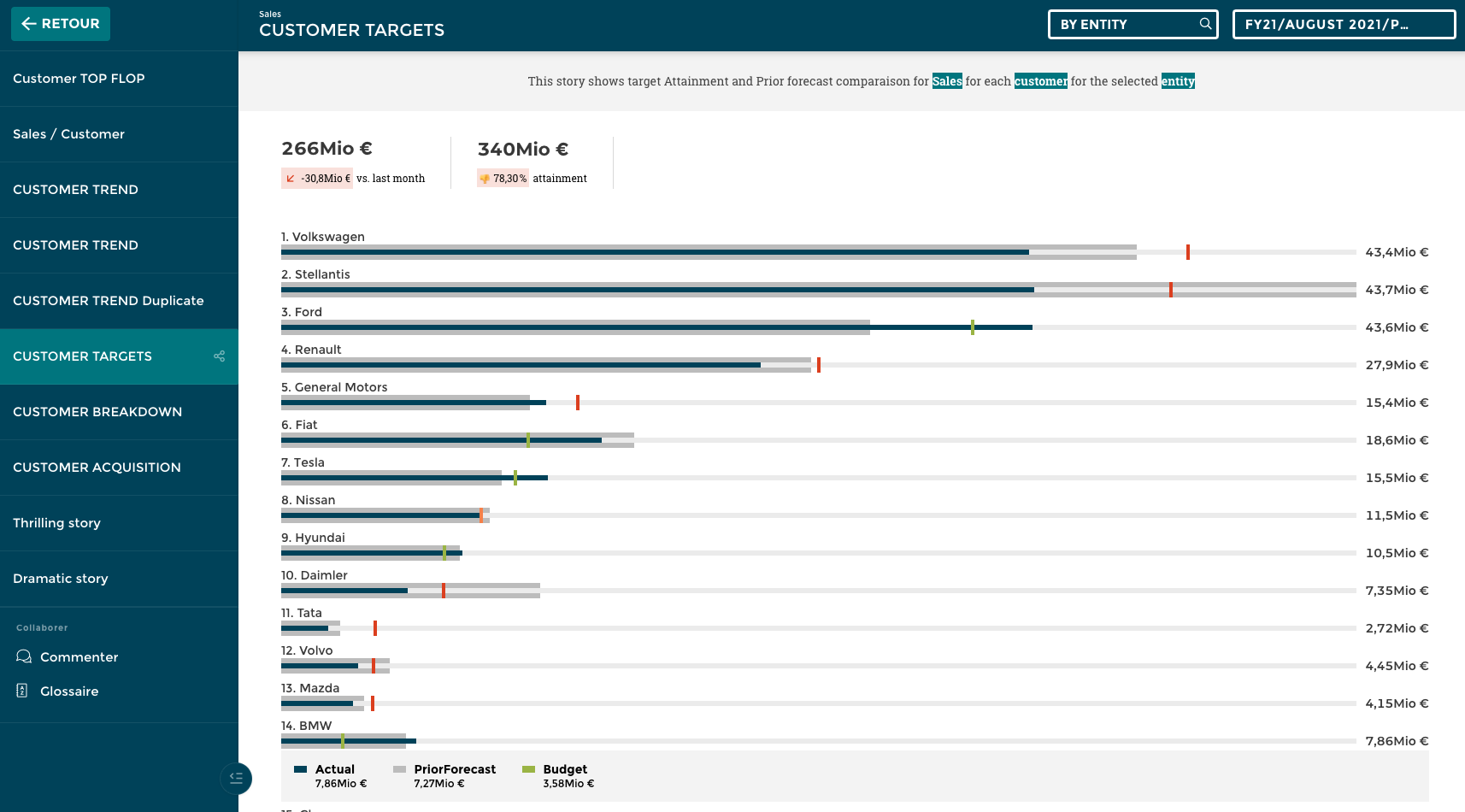Click the 43,7Mio € value for Stellantis
This screenshot has height=812, width=1465.
pos(1397,290)
